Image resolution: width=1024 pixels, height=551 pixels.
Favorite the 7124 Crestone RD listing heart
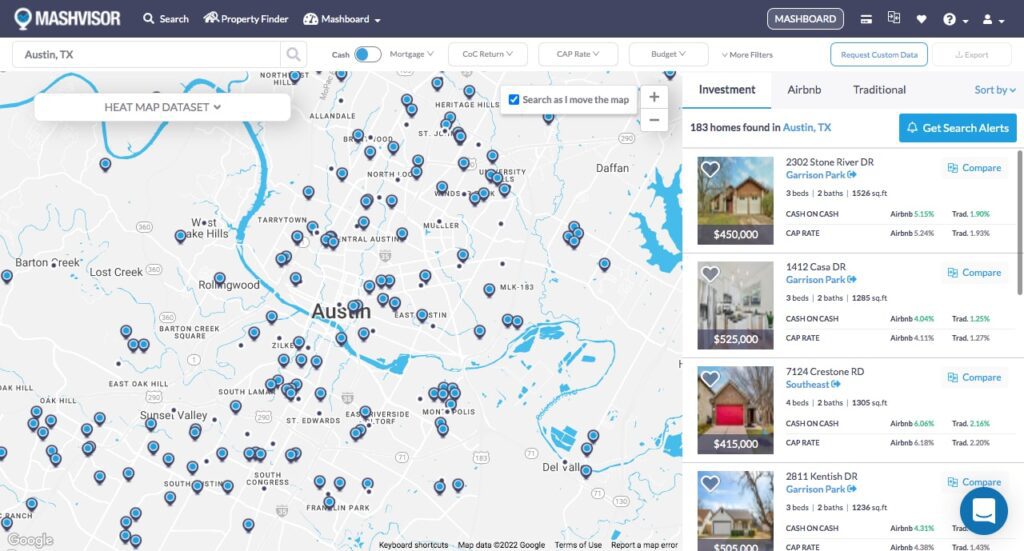coord(710,378)
